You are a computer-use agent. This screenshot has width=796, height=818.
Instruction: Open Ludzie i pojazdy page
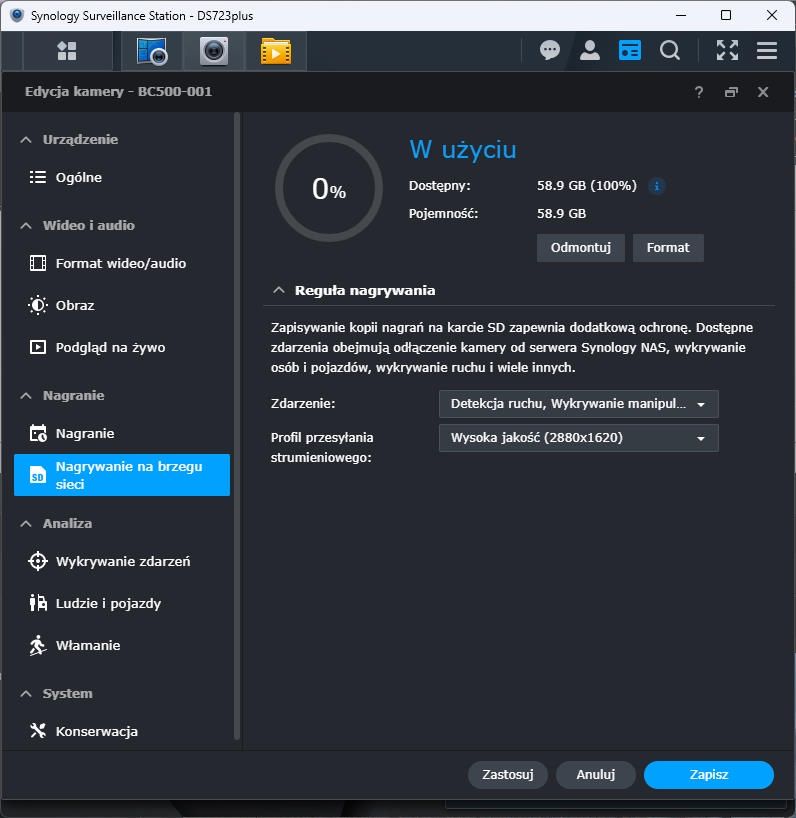(x=122, y=603)
